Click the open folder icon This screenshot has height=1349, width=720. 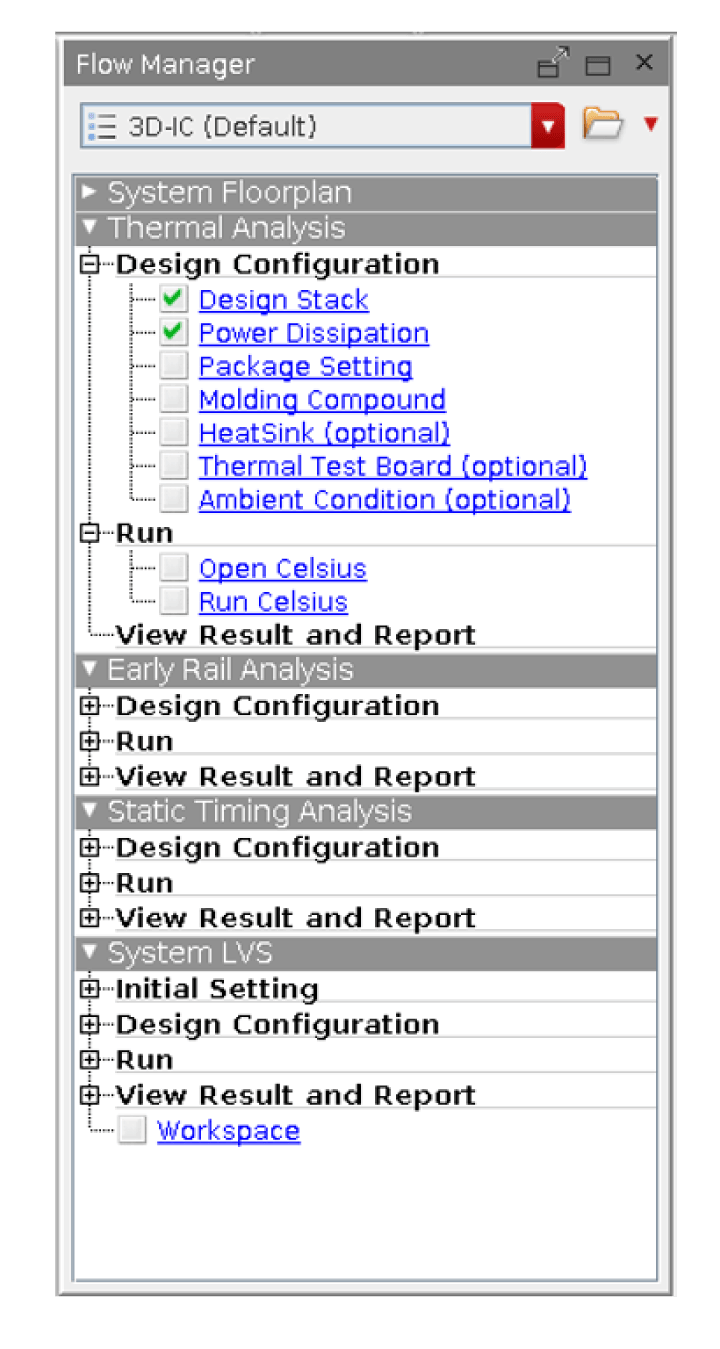point(602,124)
